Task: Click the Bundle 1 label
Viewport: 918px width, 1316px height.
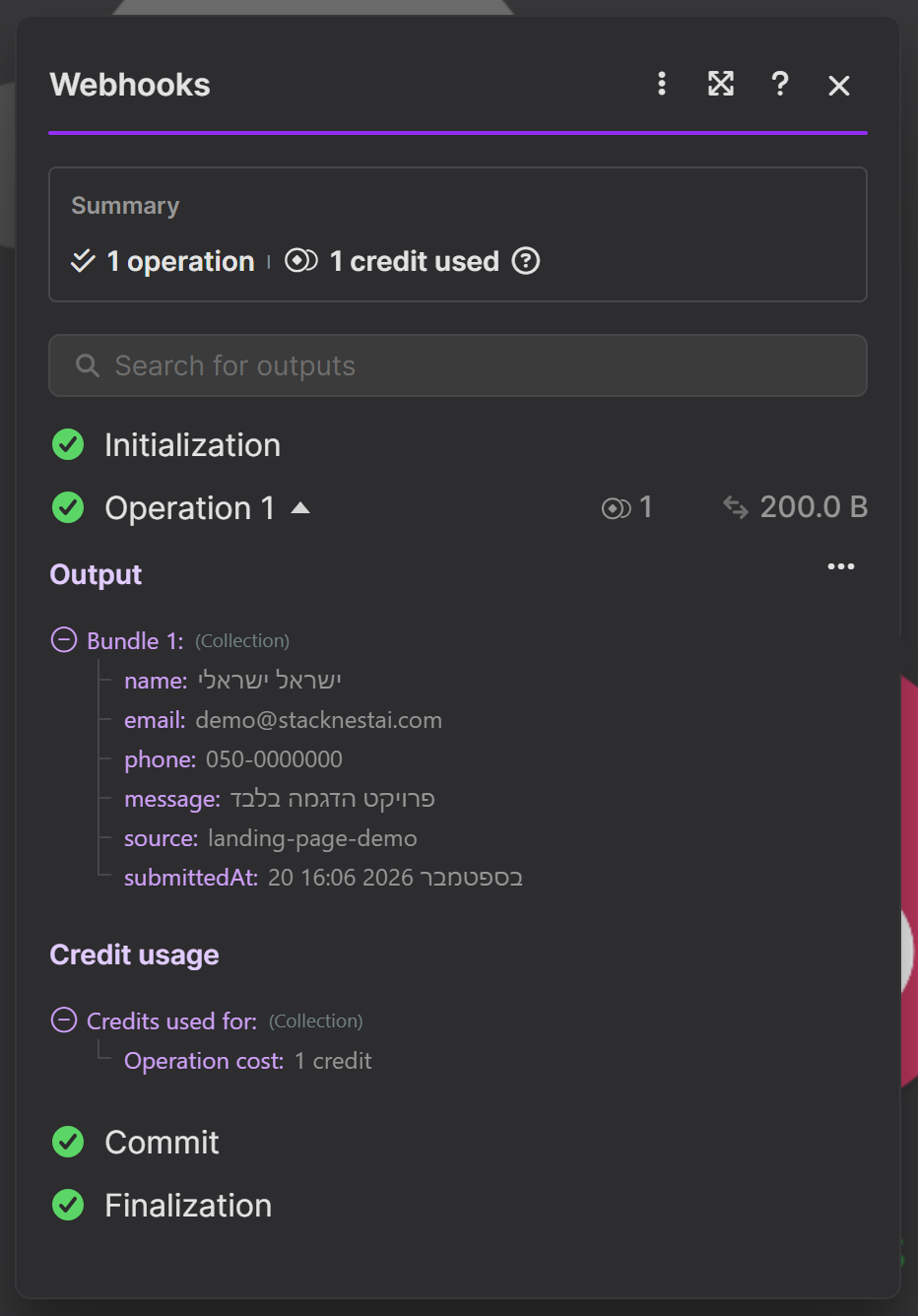Action: 135,641
